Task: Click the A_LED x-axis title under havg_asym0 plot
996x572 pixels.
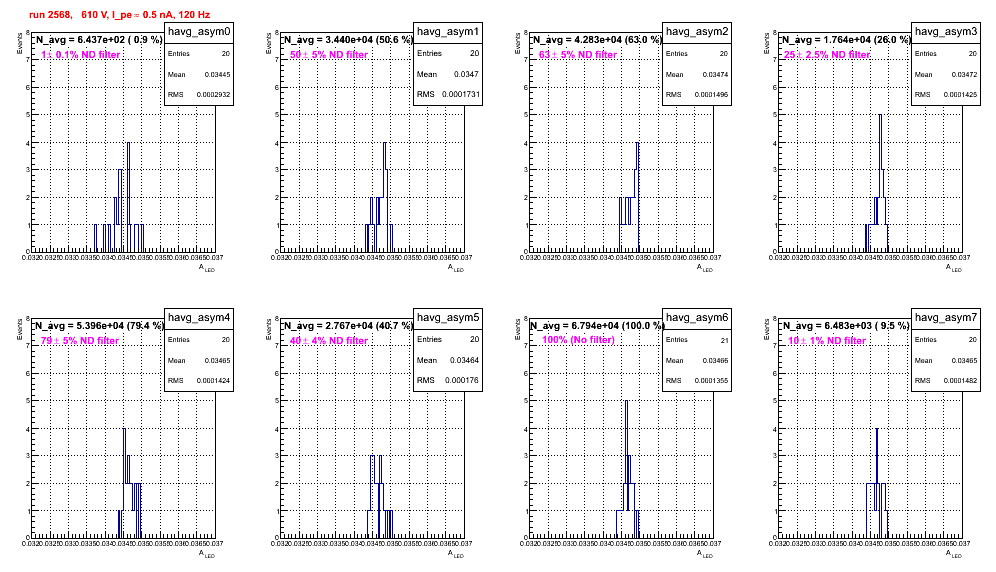Action: coord(207,268)
